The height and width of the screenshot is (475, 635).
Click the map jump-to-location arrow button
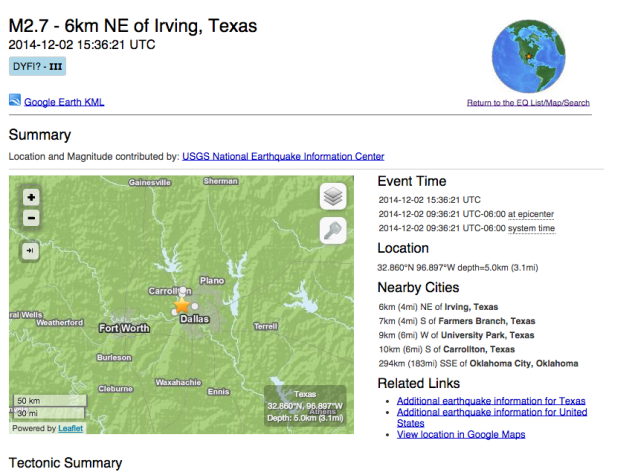point(30,251)
